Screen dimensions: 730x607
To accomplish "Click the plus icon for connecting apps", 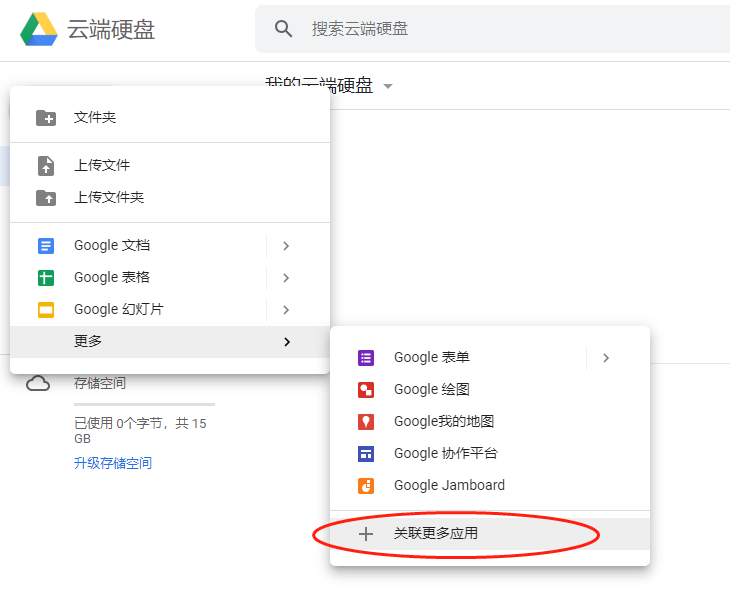I will (366, 534).
